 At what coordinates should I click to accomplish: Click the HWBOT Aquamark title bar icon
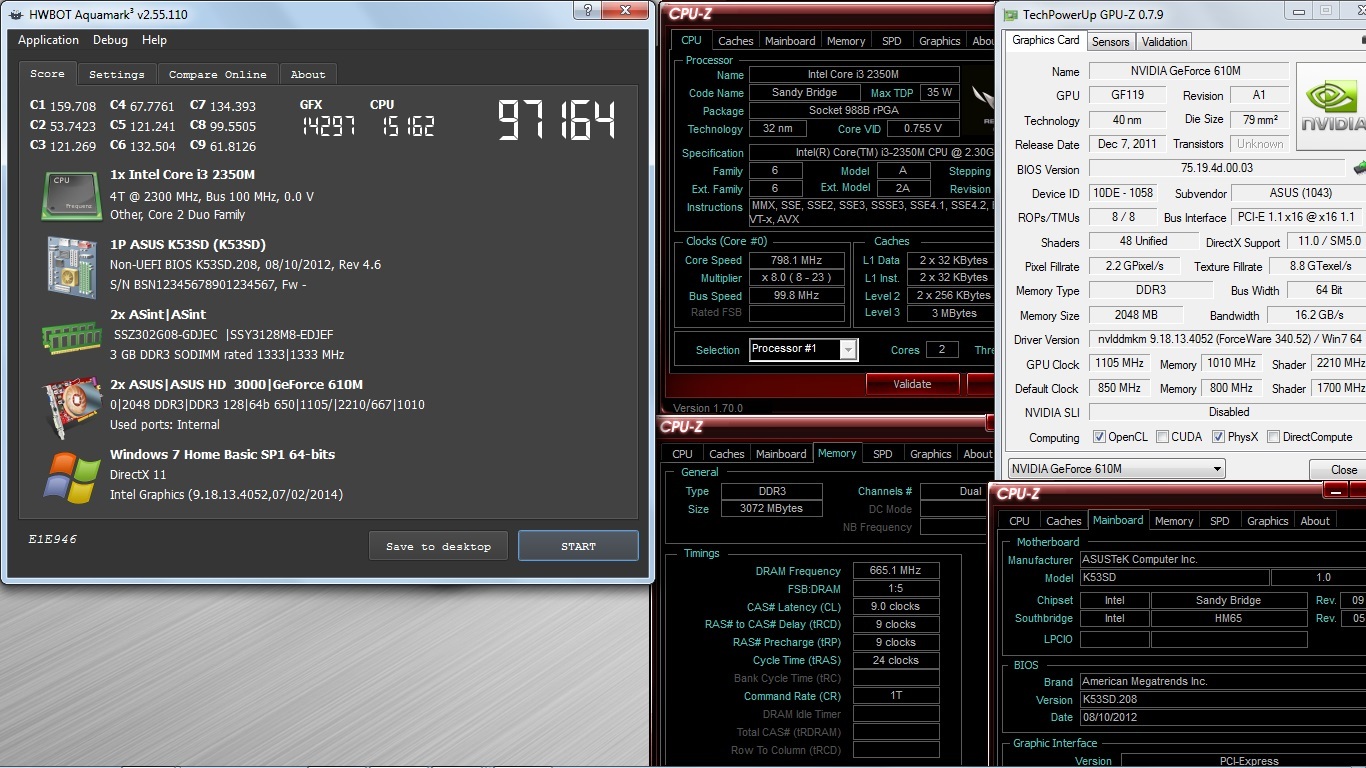[x=16, y=14]
